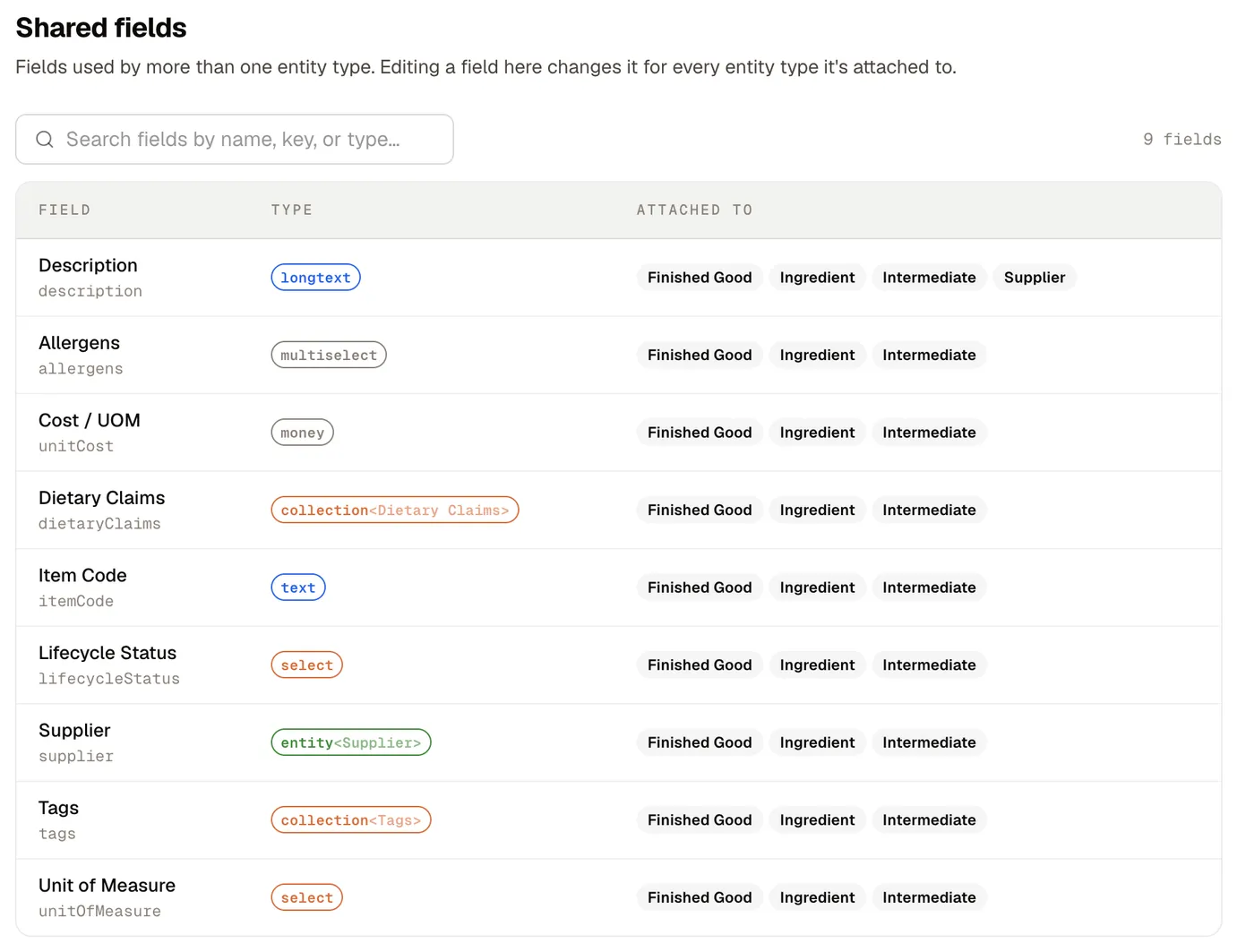Image resolution: width=1254 pixels, height=952 pixels.
Task: Click the entity<Supplier> type badge
Action: 351,742
